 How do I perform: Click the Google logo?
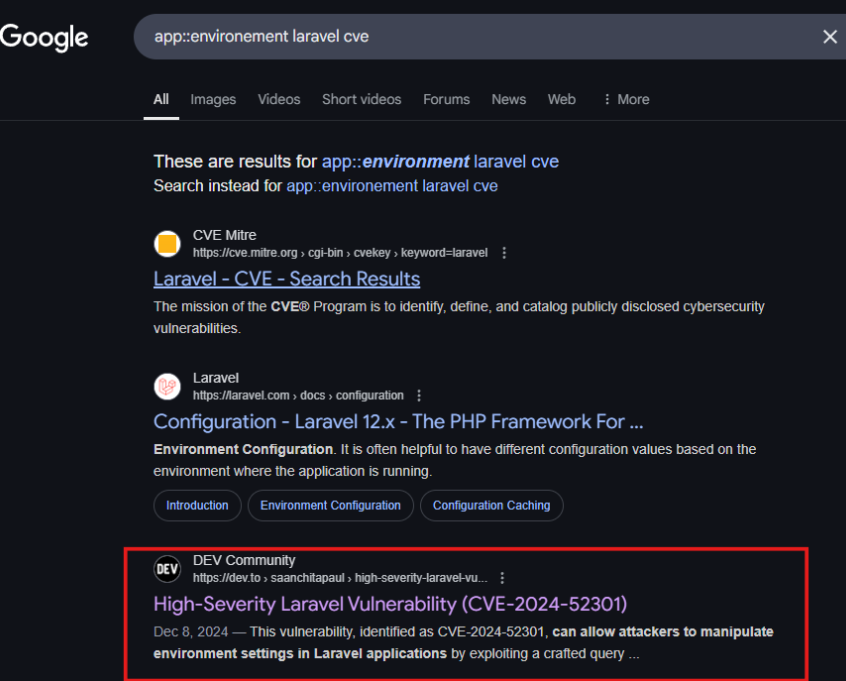pyautogui.click(x=44, y=38)
